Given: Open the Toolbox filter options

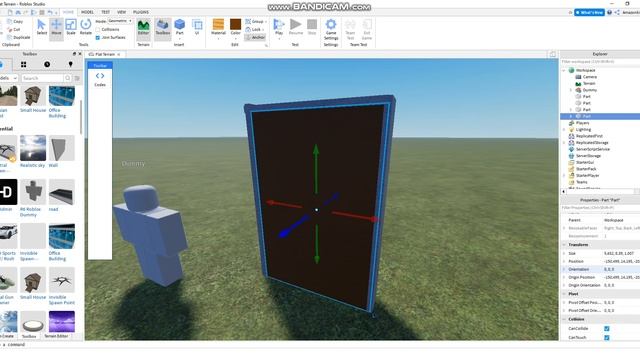Looking at the screenshot, I should [77, 78].
